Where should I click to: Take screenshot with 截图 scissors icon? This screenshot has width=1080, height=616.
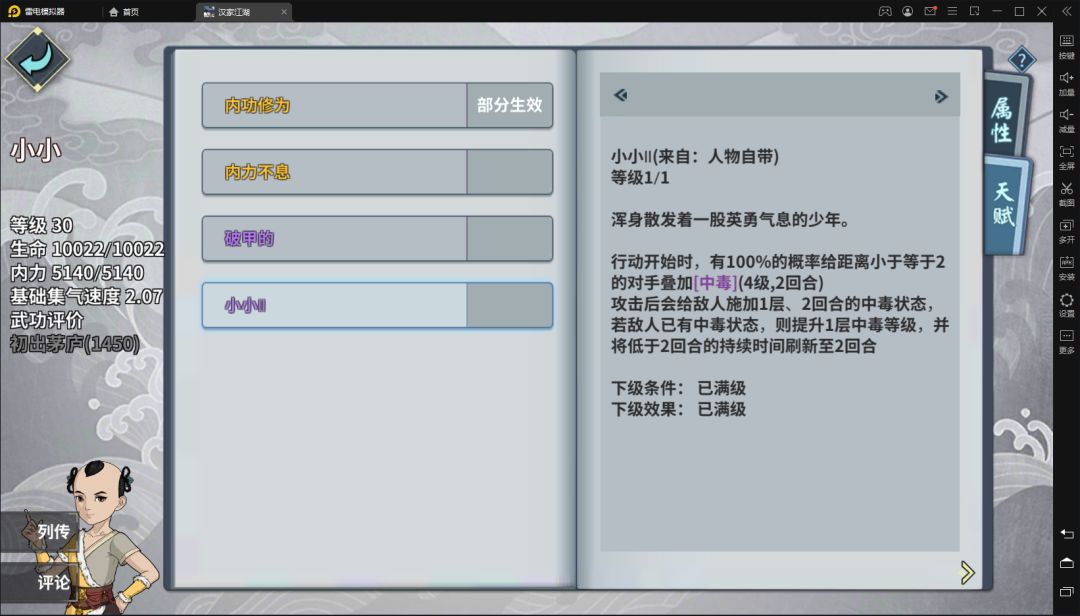click(1066, 194)
